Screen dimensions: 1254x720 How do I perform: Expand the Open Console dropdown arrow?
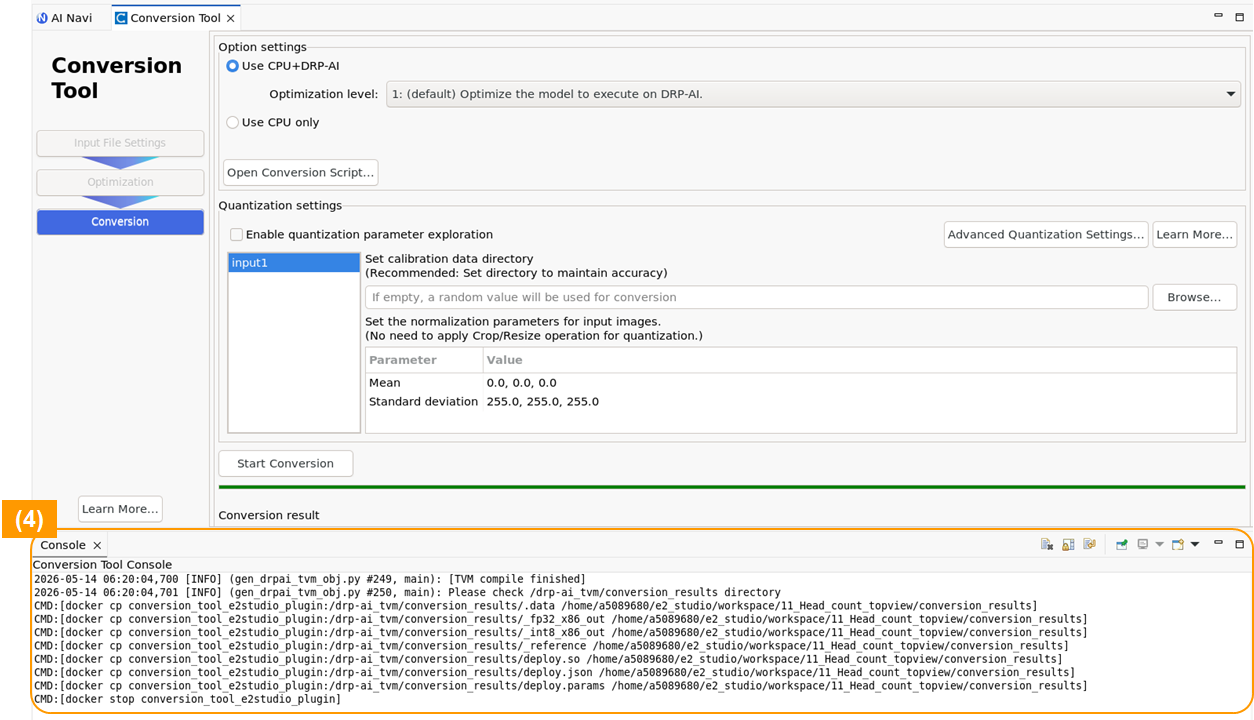coord(1195,544)
